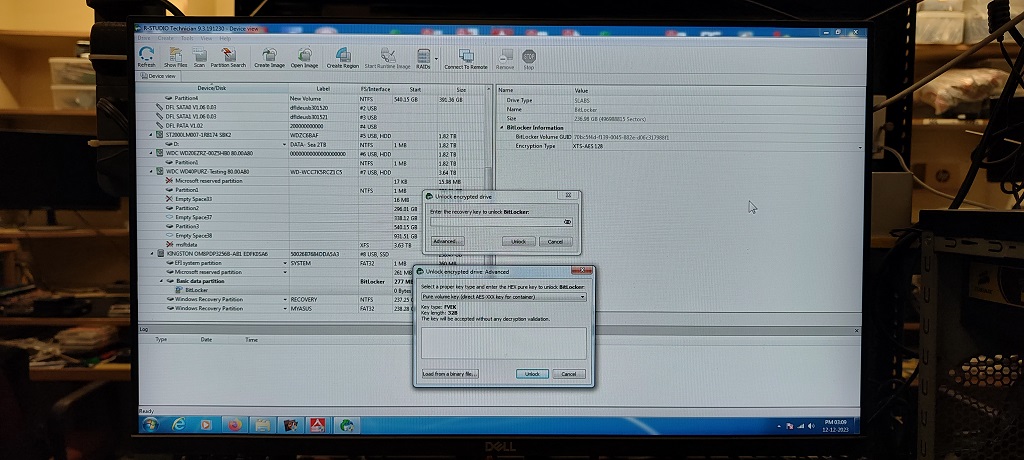
Task: Collapse the WDC WD40PURZ-Testing drive node
Action: [152, 171]
